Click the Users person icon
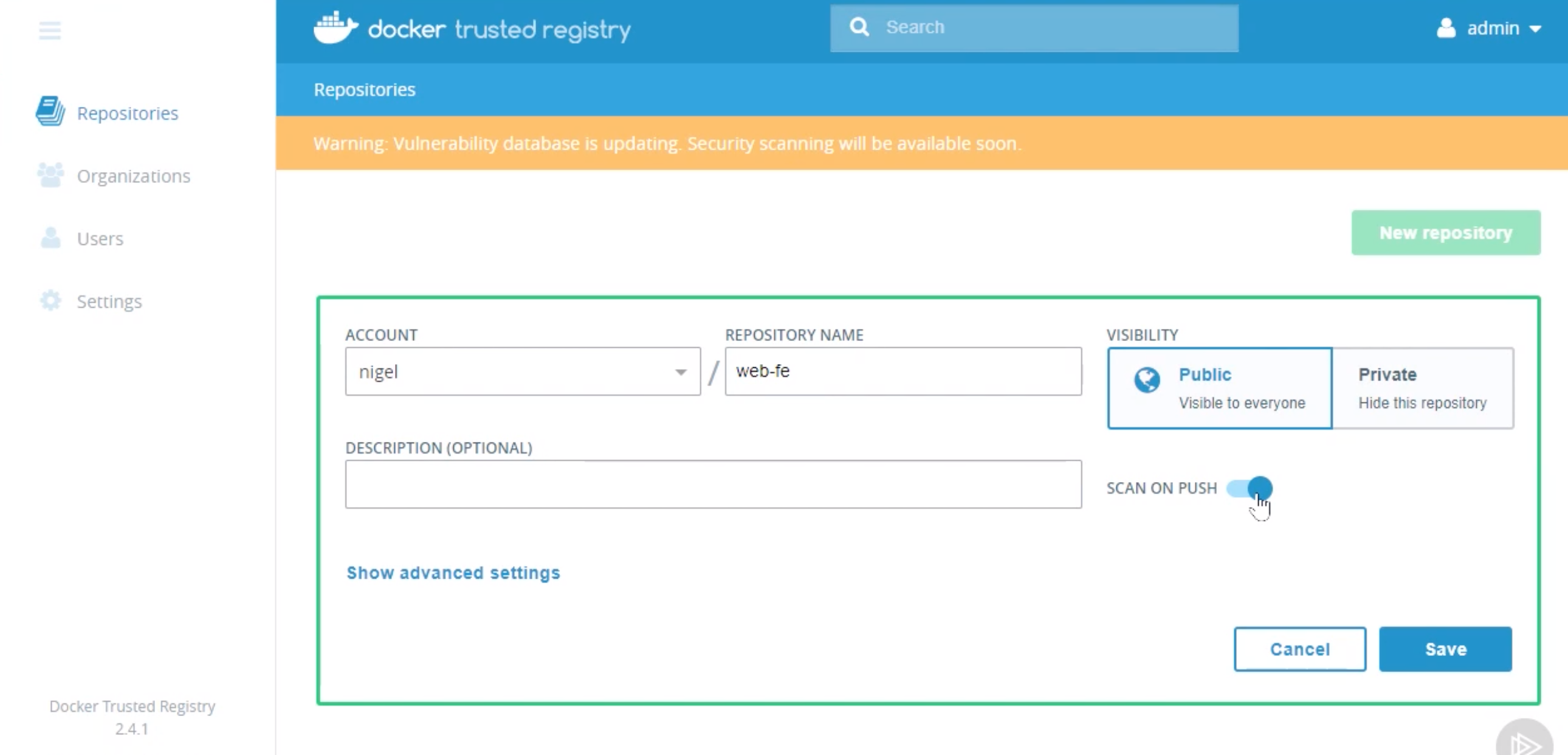 pyautogui.click(x=50, y=238)
